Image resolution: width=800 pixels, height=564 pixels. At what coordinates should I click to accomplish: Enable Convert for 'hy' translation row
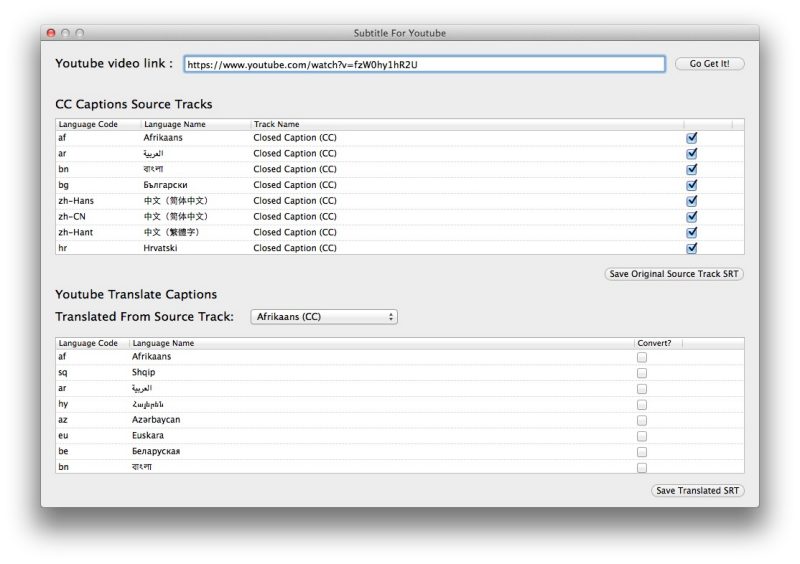(x=642, y=405)
